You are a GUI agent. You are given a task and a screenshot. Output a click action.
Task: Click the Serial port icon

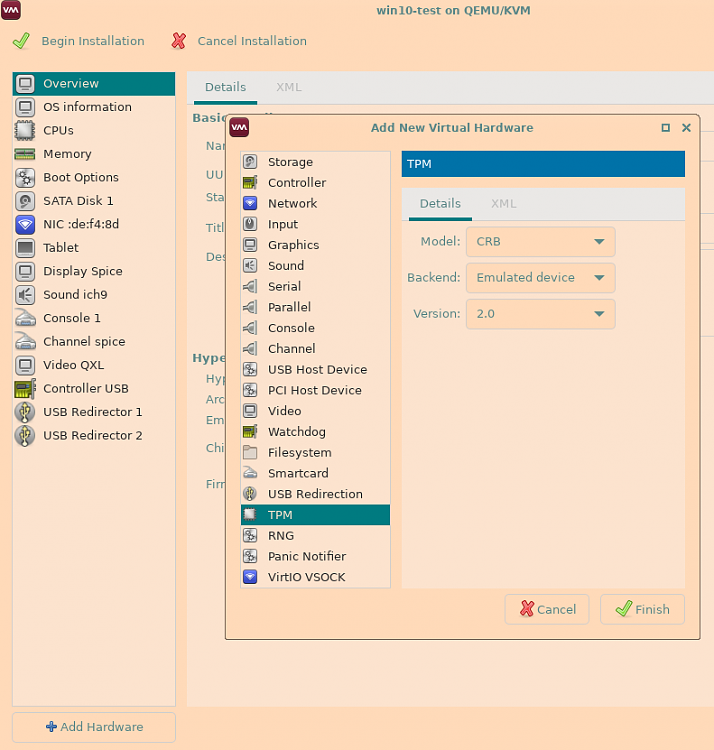[x=250, y=286]
